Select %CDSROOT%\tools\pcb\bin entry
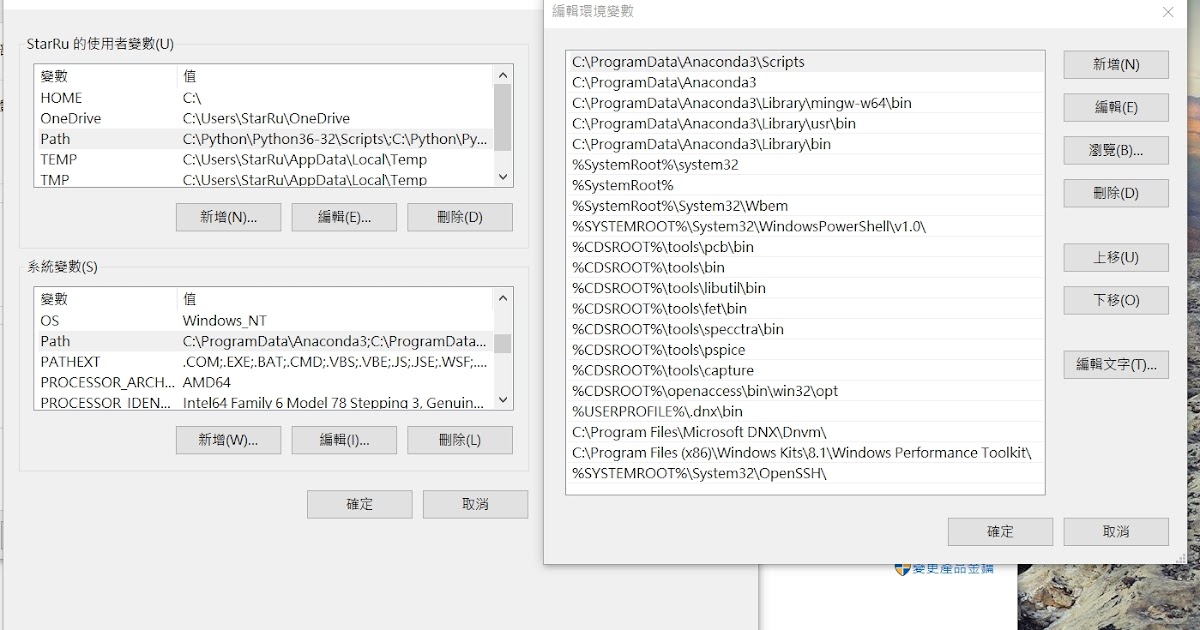The height and width of the screenshot is (630, 1200). 805,247
